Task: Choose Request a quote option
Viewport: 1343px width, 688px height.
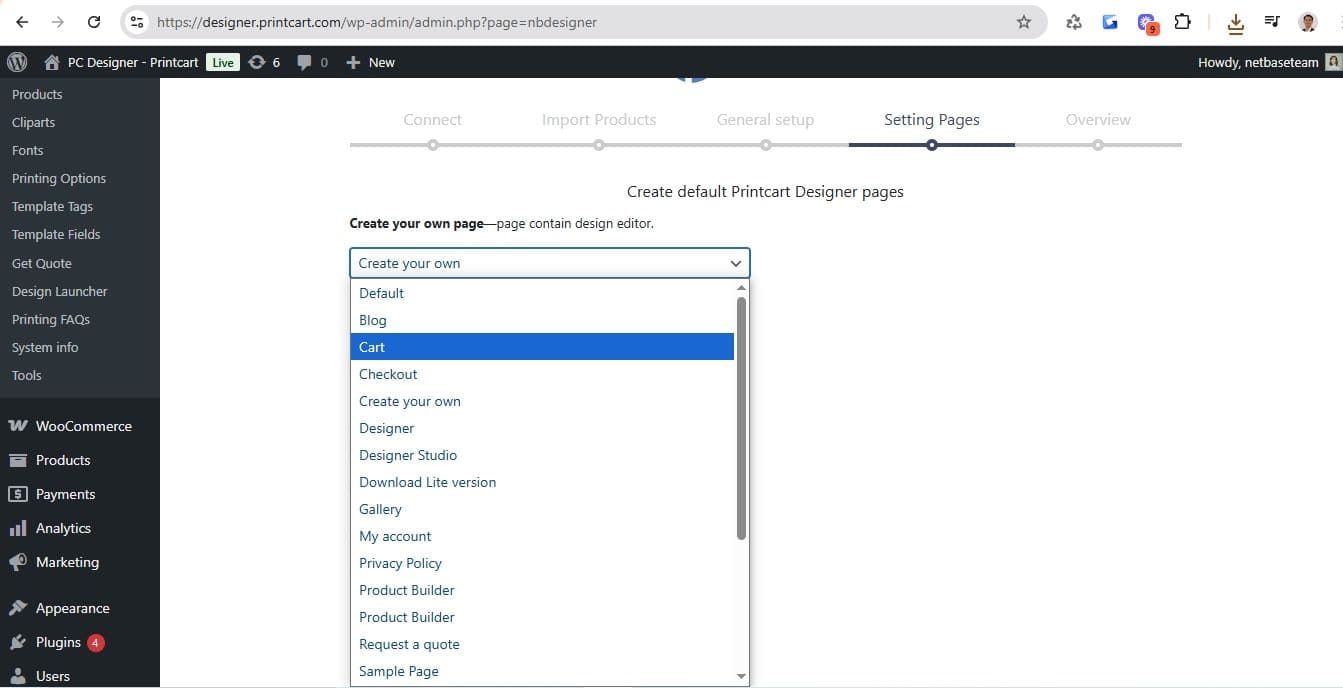Action: click(x=542, y=644)
